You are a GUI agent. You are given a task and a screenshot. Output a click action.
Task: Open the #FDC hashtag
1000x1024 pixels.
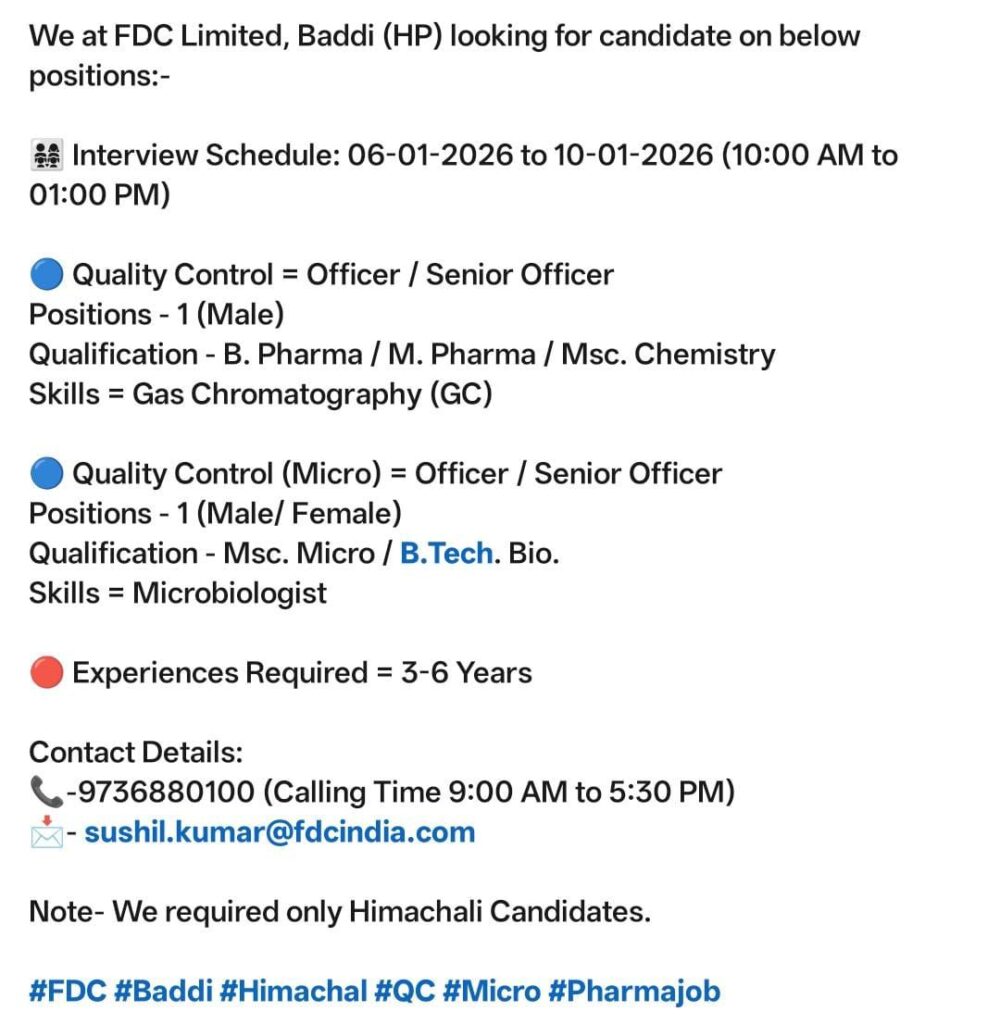pos(67,992)
